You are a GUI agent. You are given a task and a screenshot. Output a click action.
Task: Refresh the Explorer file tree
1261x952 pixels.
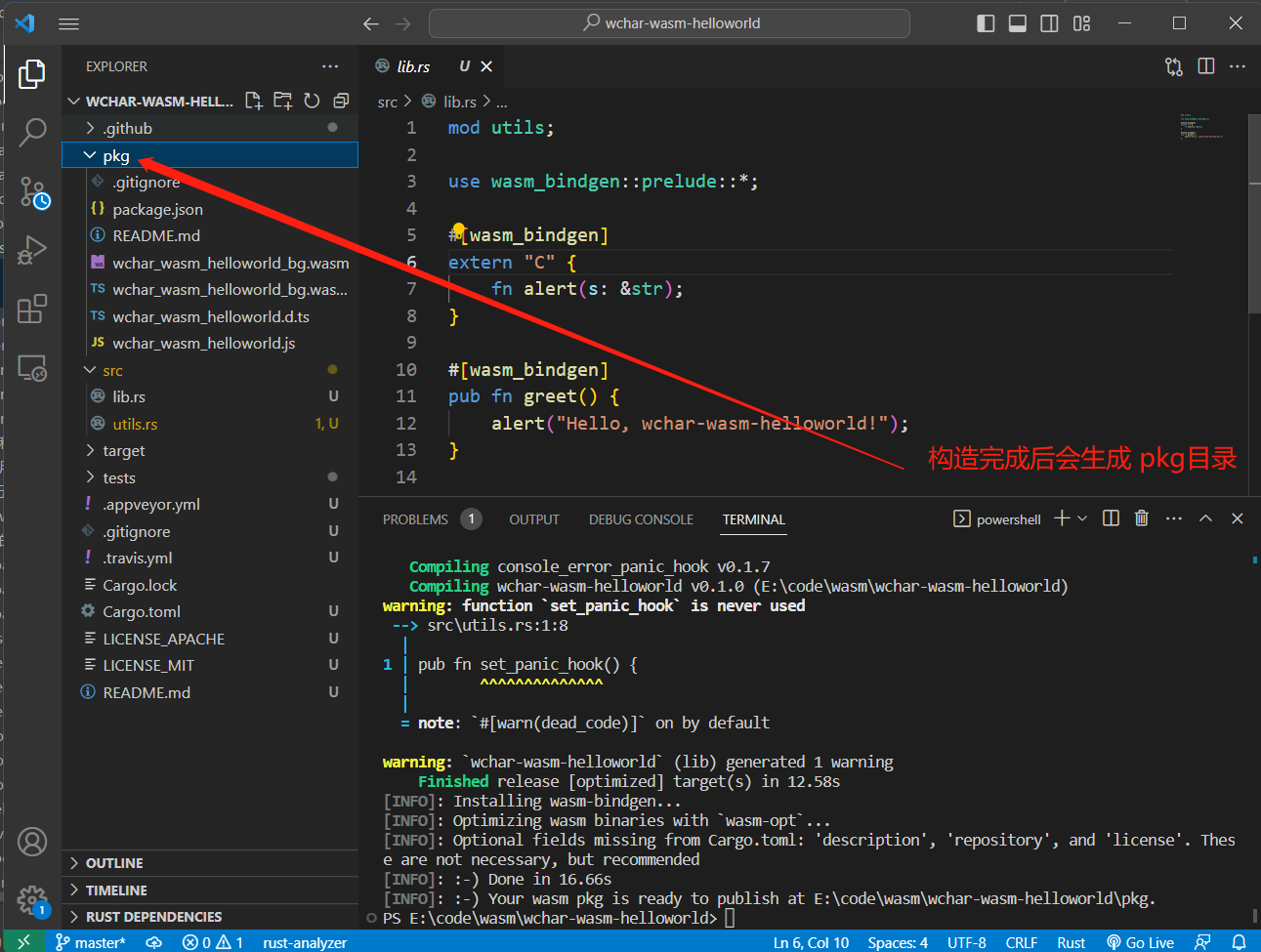pyautogui.click(x=312, y=101)
